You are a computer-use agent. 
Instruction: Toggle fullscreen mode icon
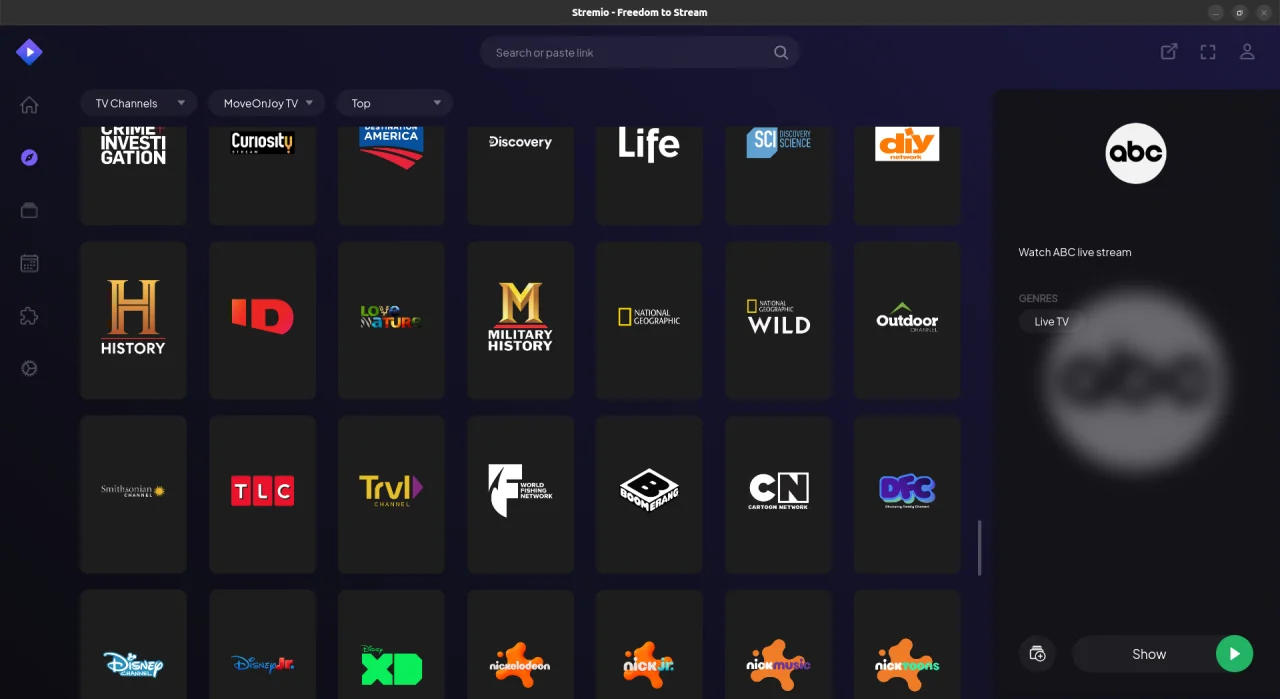1208,52
